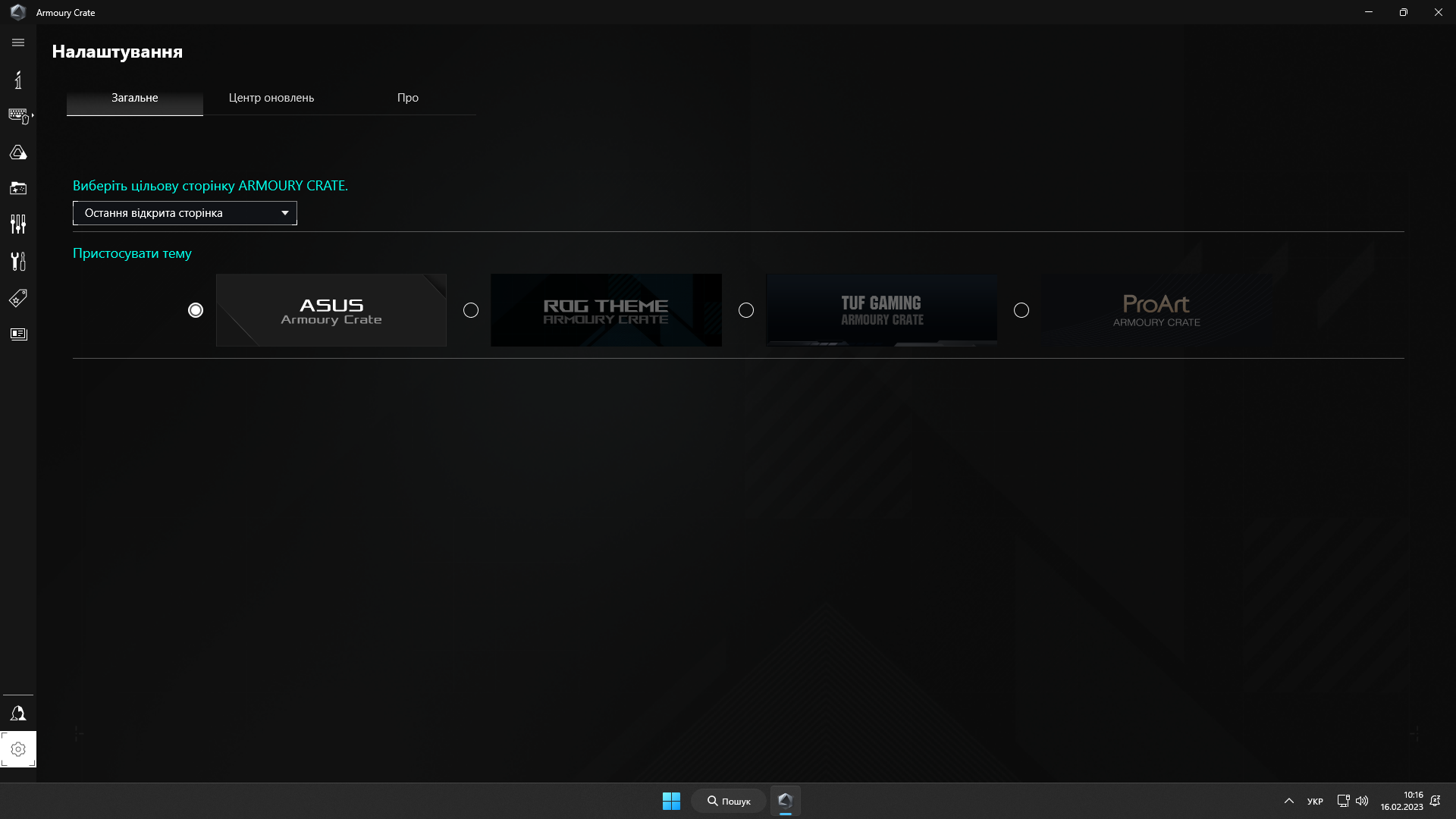Select TUF GAMING theme option
The width and height of the screenshot is (1456, 819).
[x=745, y=310]
